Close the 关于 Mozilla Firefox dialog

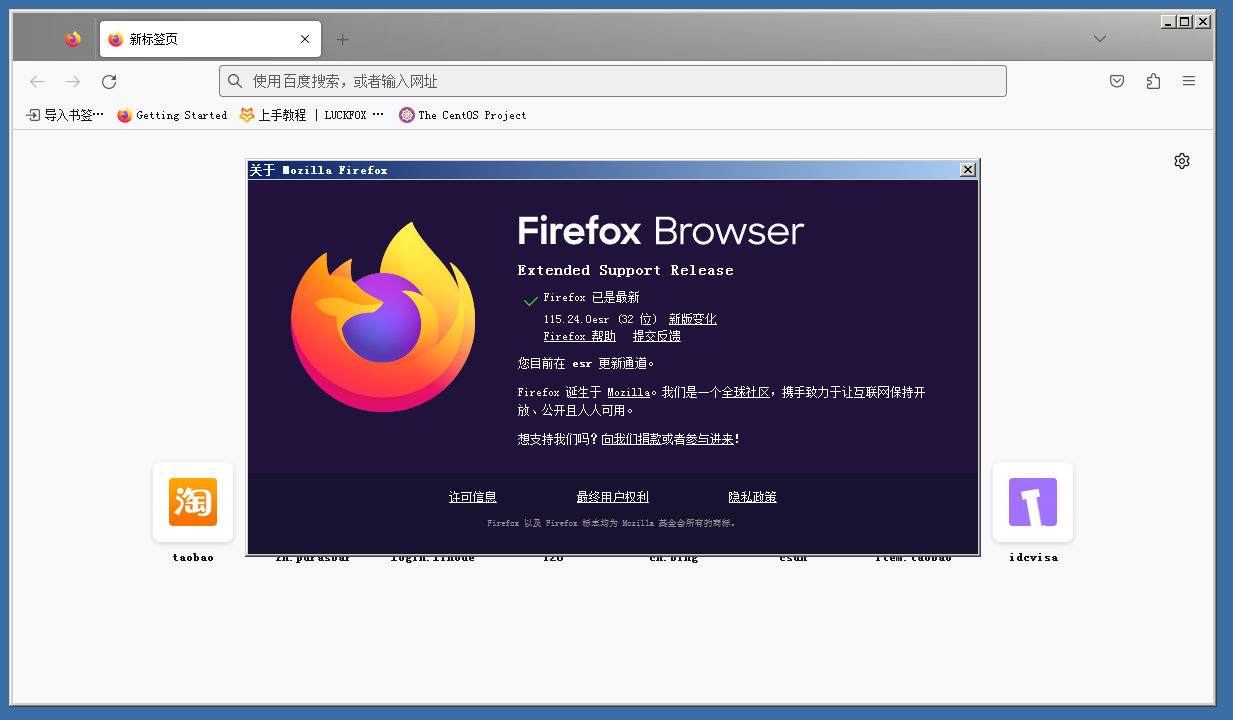(x=967, y=170)
